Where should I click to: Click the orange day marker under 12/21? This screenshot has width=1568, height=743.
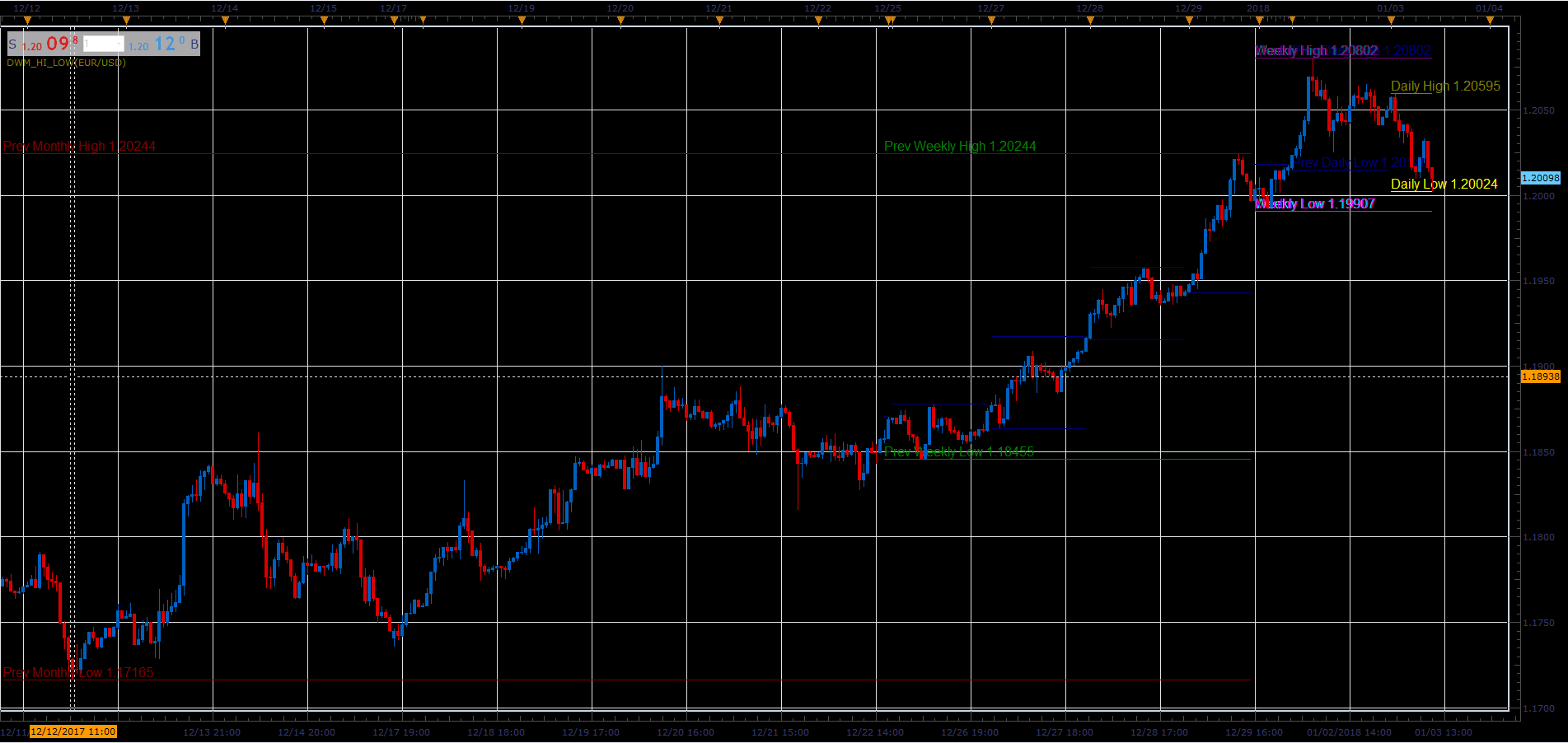[719, 22]
